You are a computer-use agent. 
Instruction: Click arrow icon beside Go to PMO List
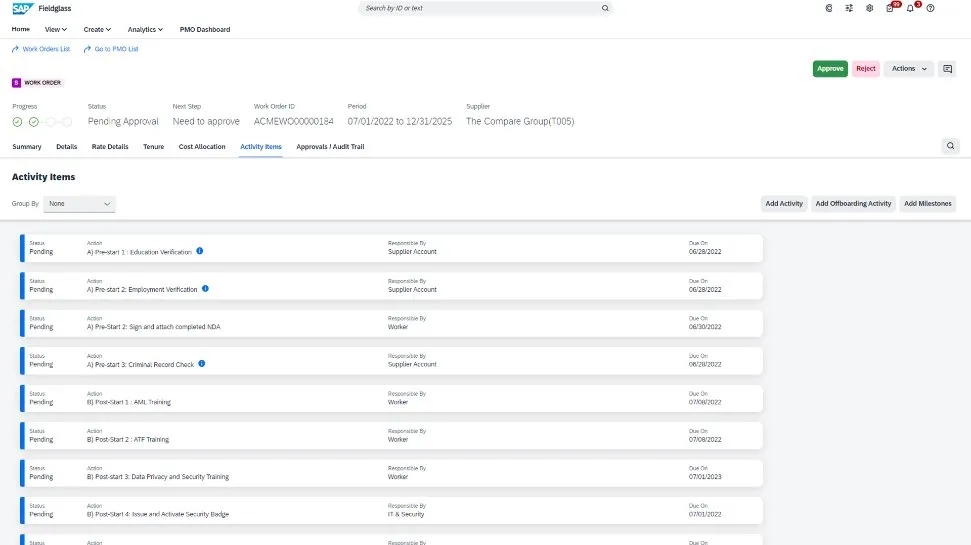tap(87, 49)
